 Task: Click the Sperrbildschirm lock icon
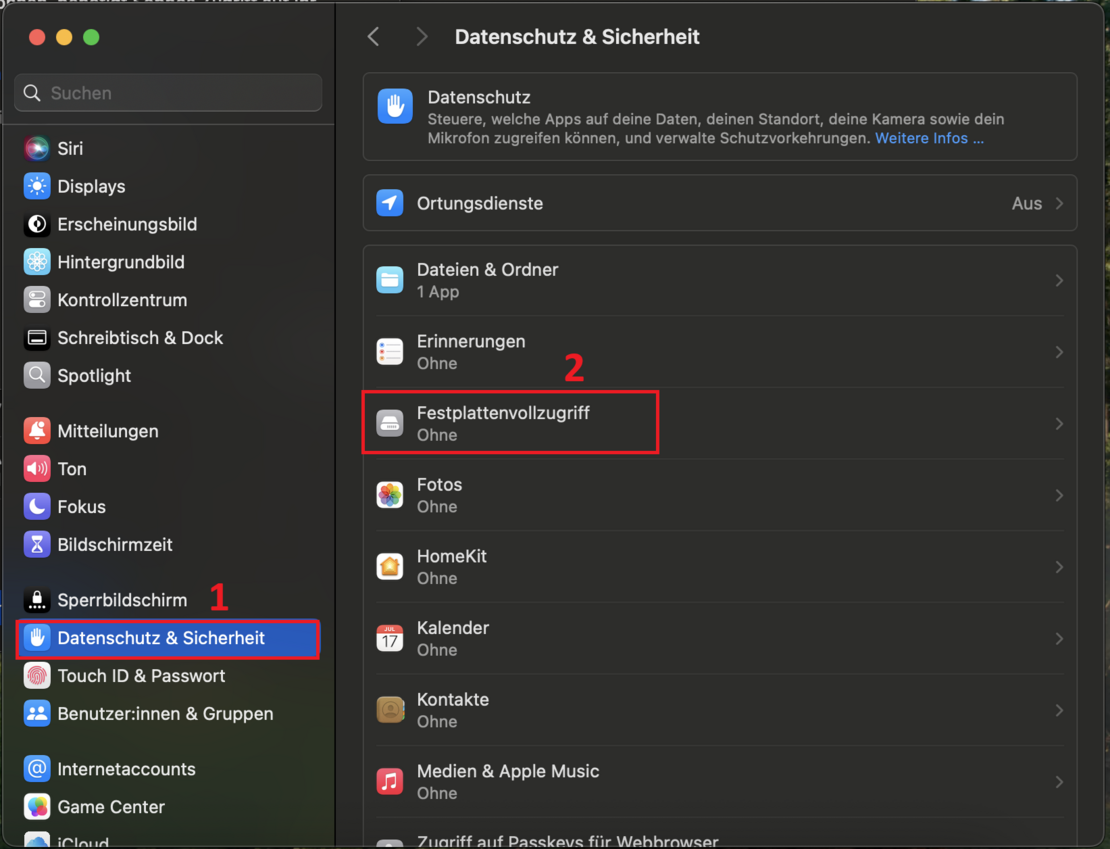(37, 600)
